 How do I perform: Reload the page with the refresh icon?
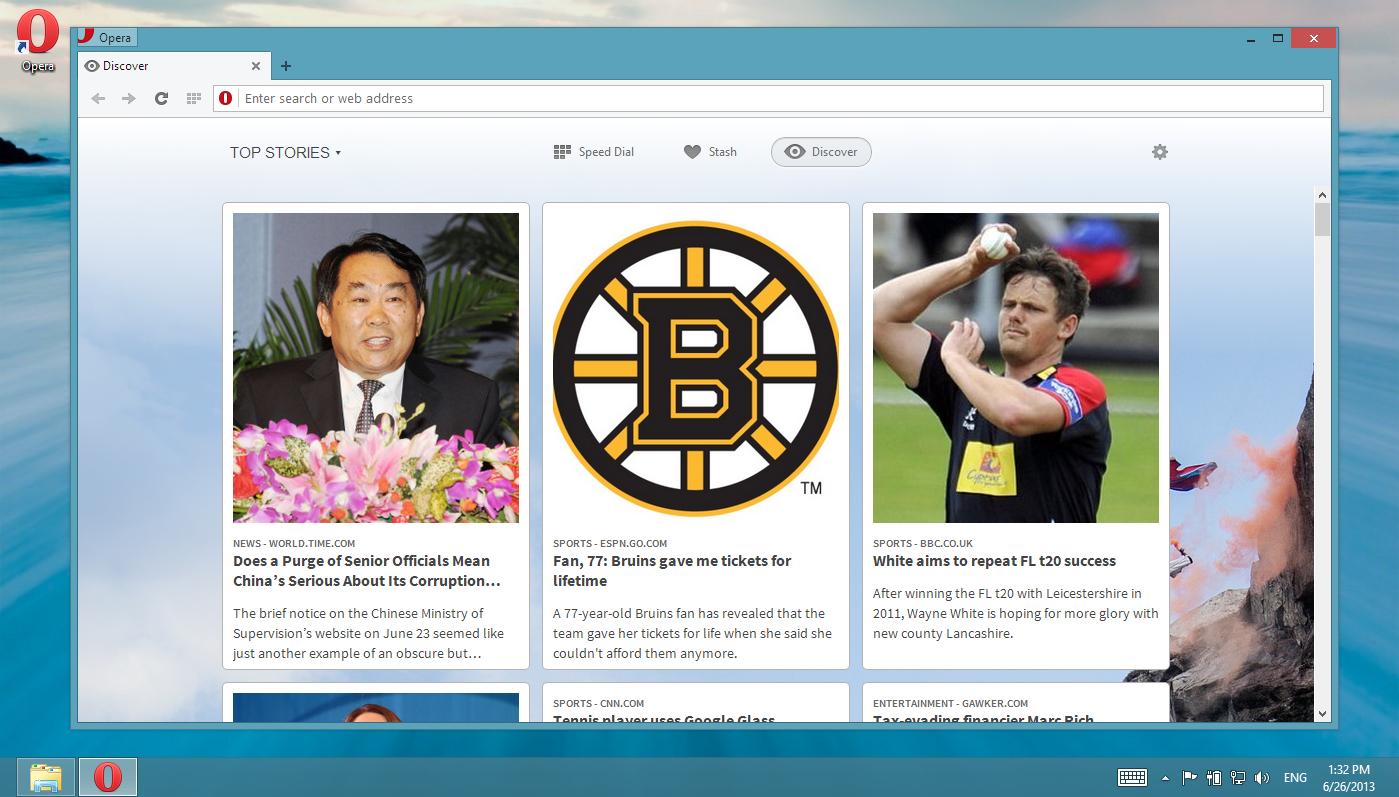(161, 98)
